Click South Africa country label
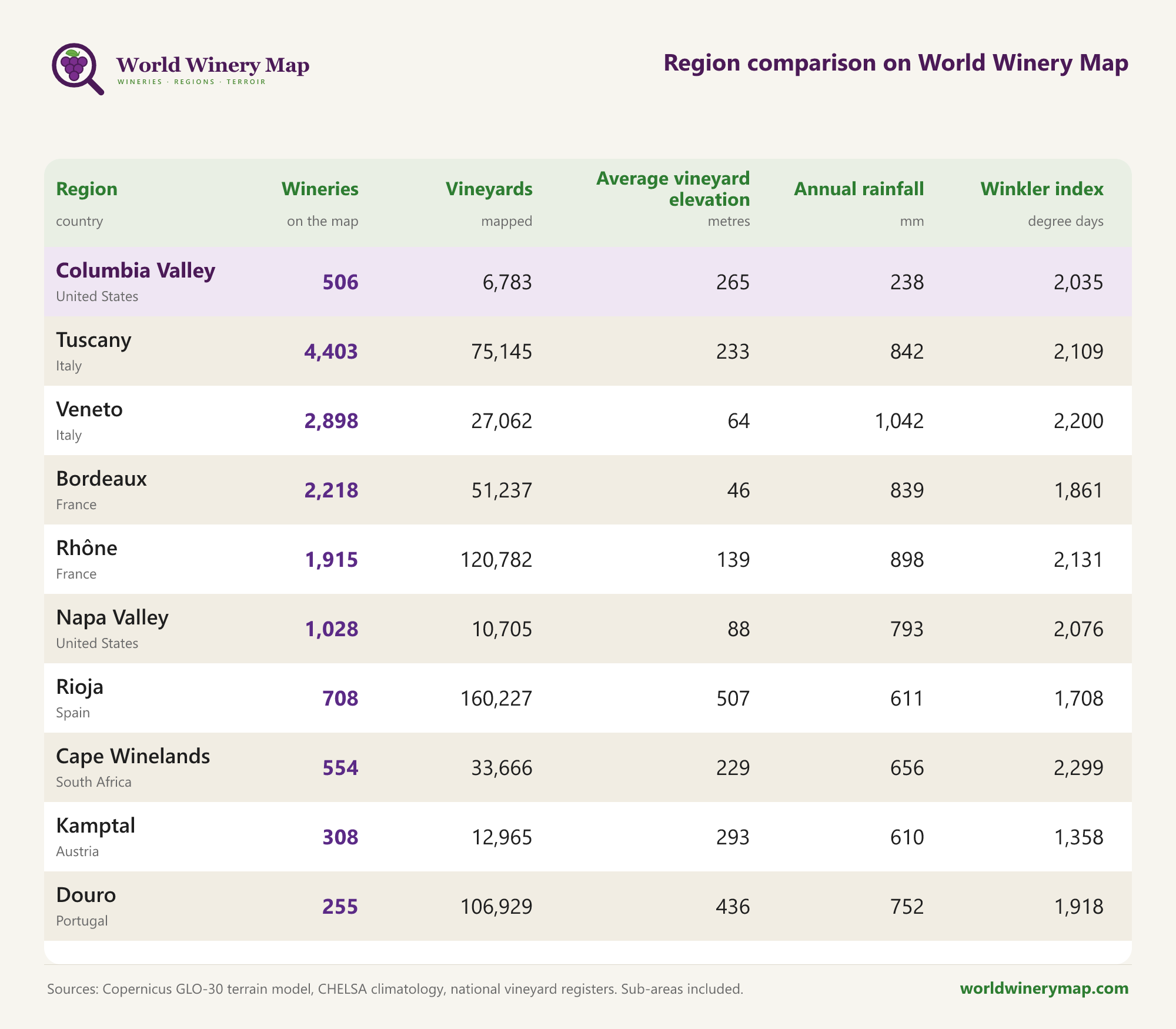1176x1029 pixels. [93, 782]
